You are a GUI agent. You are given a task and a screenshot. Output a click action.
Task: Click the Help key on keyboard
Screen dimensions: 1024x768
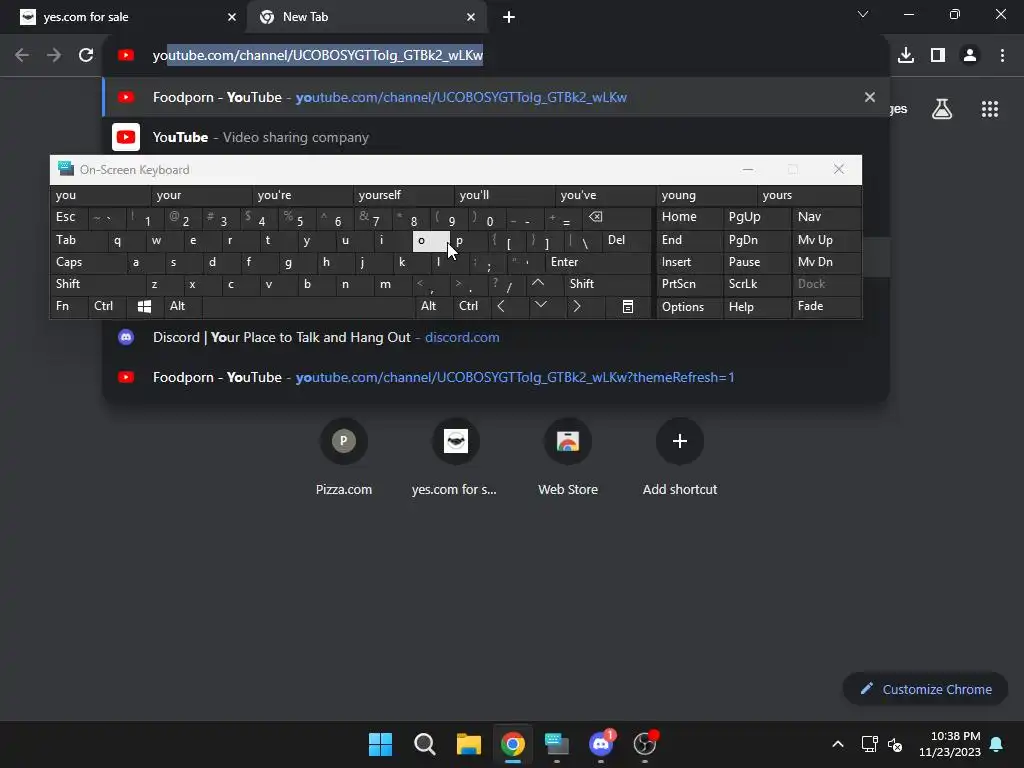pos(756,306)
